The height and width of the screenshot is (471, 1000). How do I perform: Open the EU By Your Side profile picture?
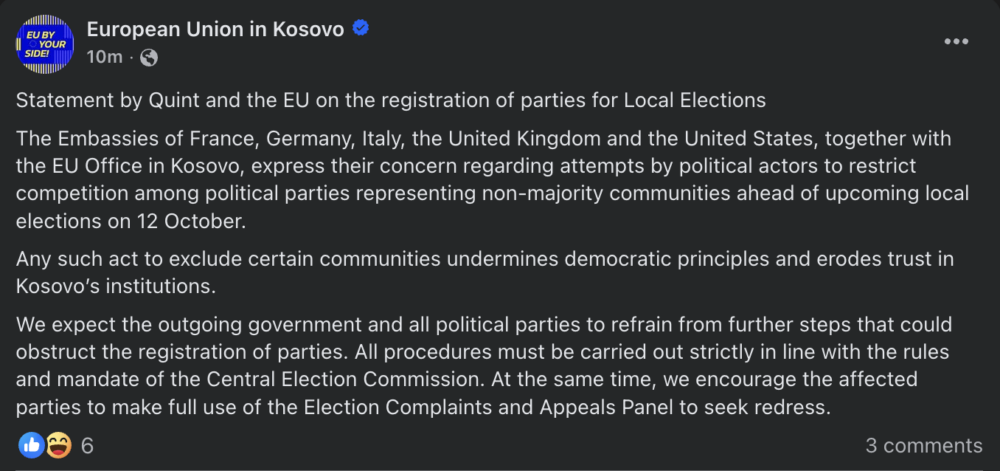45,44
